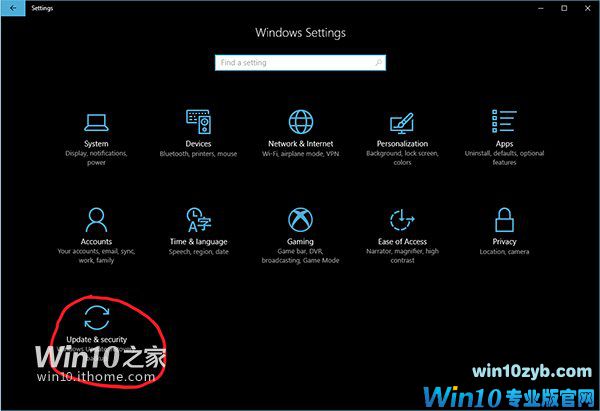The image size is (600, 411).
Task: Open the Personalization monitor and brush icon
Action: point(402,122)
